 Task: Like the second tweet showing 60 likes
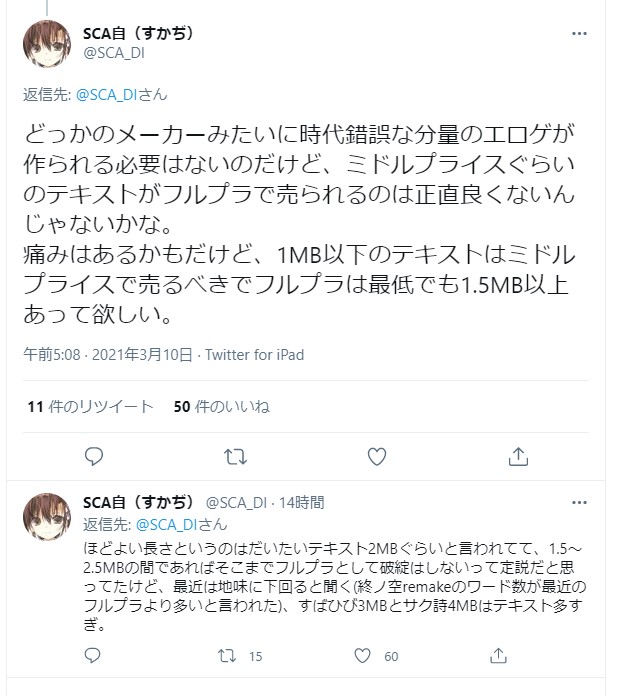[x=362, y=656]
